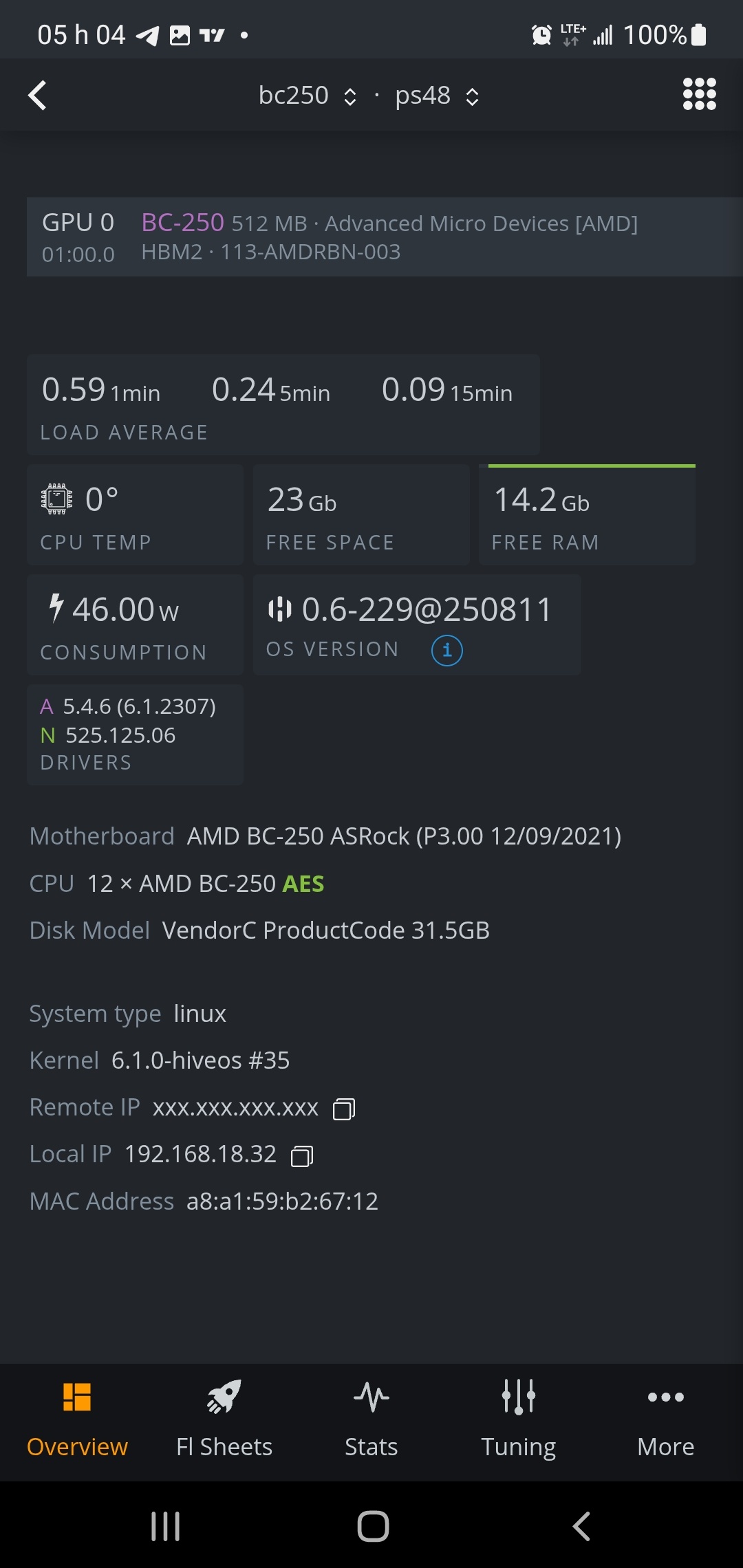Viewport: 743px width, 1568px height.
Task: Tap the CPU temp chip icon
Action: tap(57, 499)
